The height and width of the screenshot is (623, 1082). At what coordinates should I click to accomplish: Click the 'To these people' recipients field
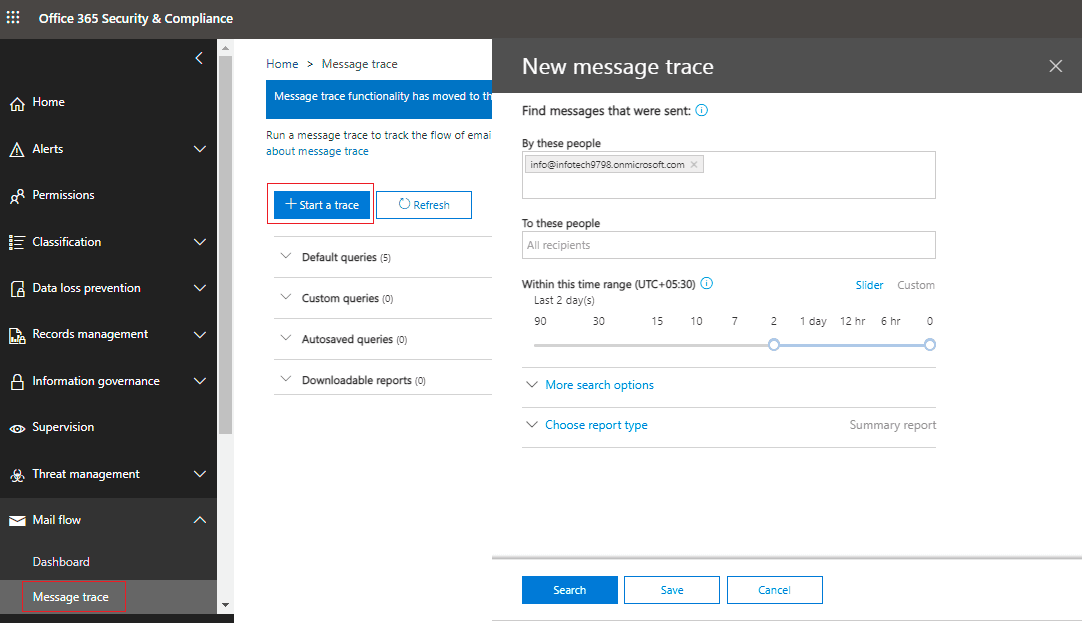(728, 245)
